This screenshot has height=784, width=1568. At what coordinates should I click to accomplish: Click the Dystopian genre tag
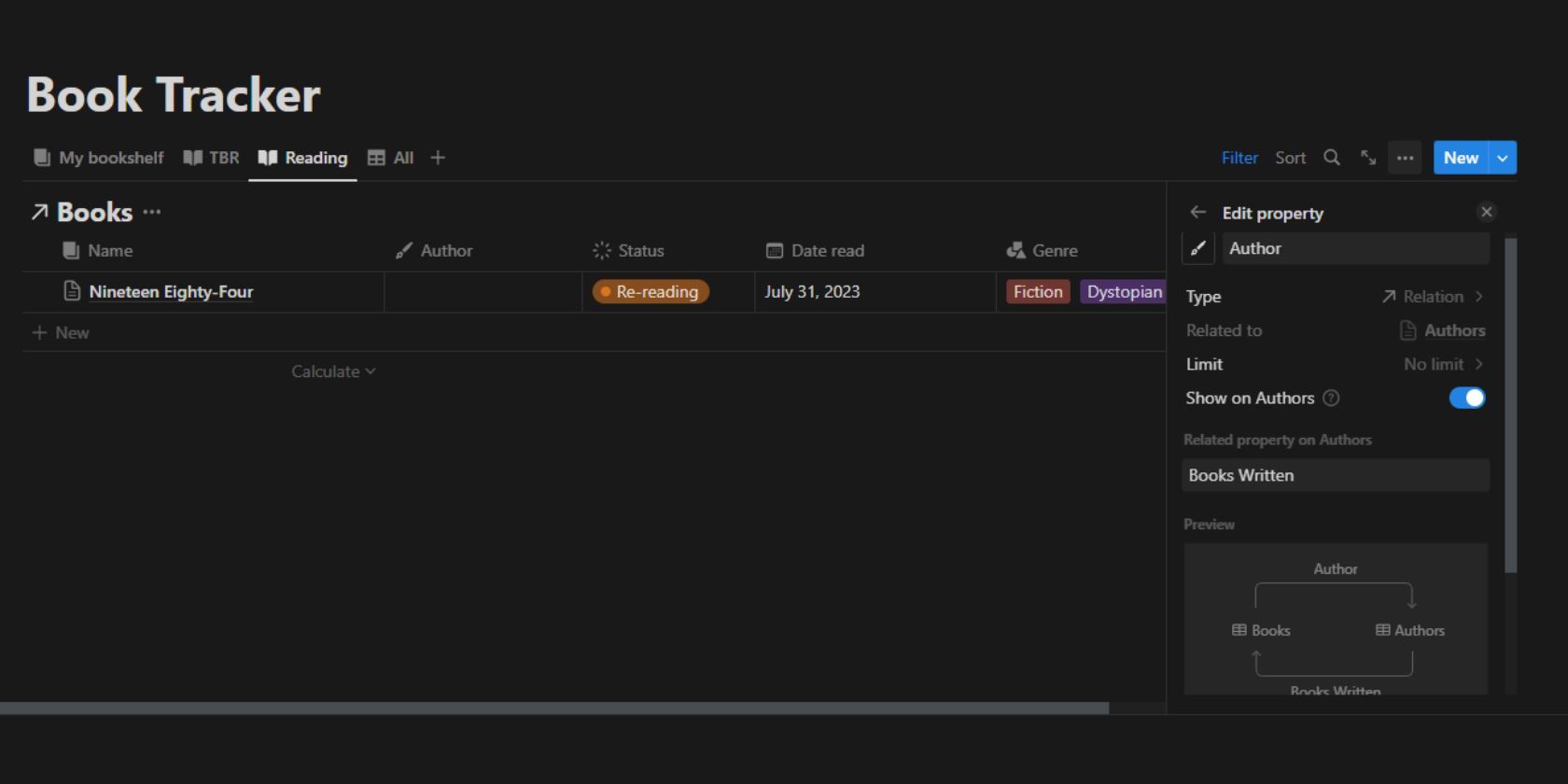[1124, 292]
